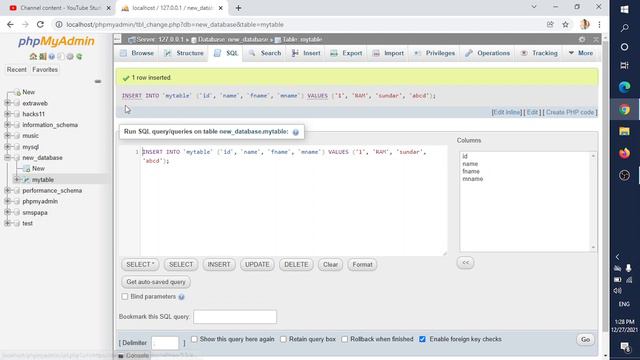
Task: Click Bookmark this SQL query input field
Action: pos(235,317)
